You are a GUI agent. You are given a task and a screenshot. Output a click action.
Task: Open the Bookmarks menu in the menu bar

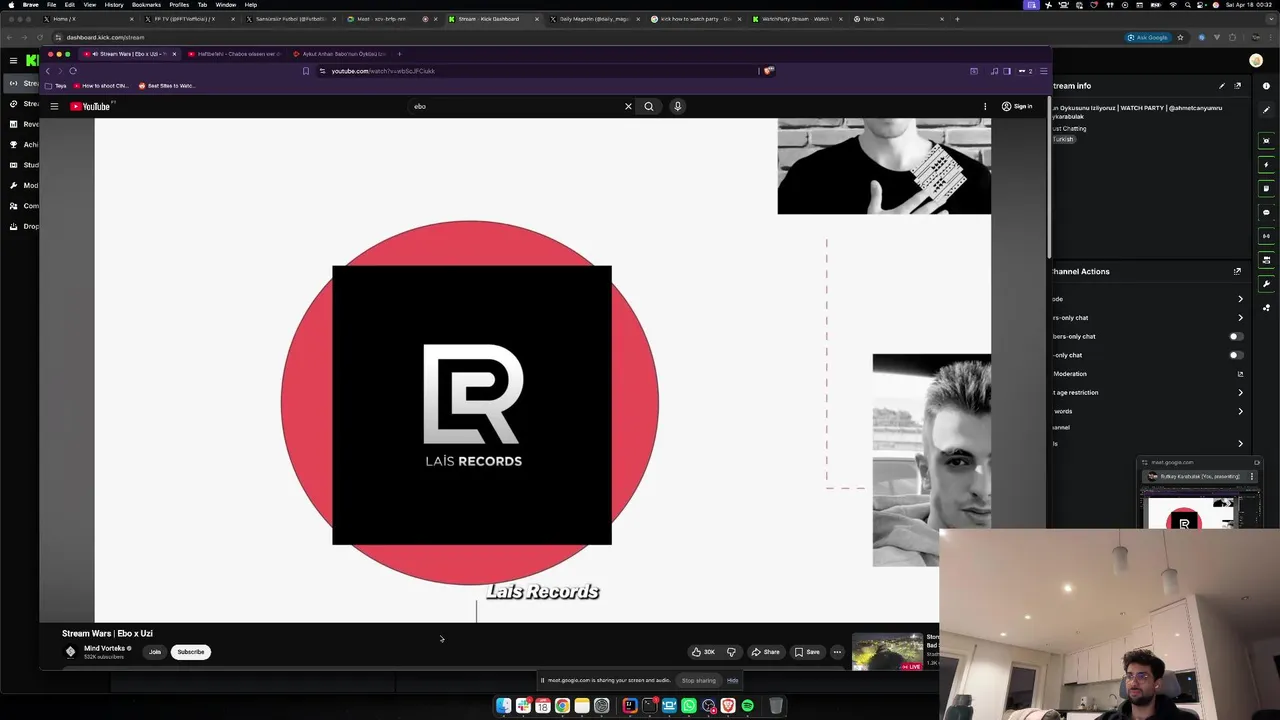pyautogui.click(x=146, y=5)
